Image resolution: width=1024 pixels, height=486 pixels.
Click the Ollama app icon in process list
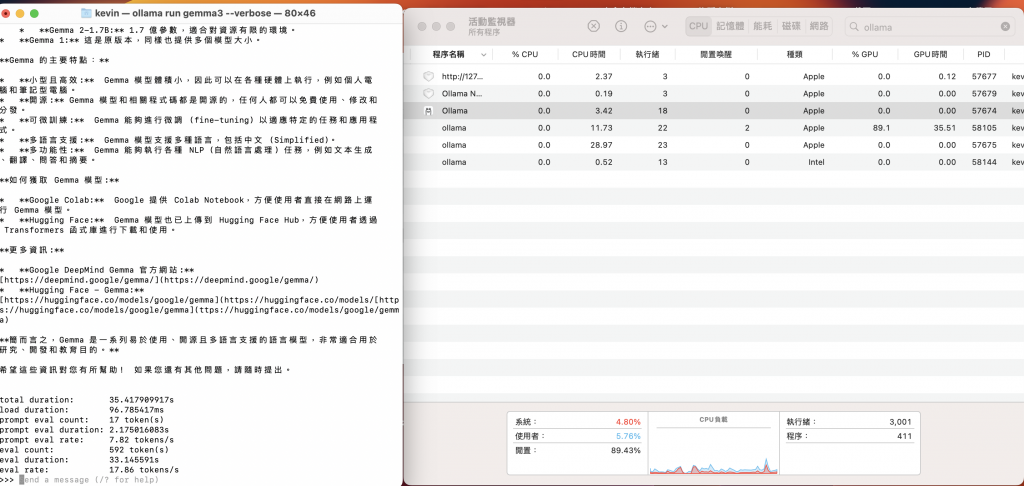point(428,111)
